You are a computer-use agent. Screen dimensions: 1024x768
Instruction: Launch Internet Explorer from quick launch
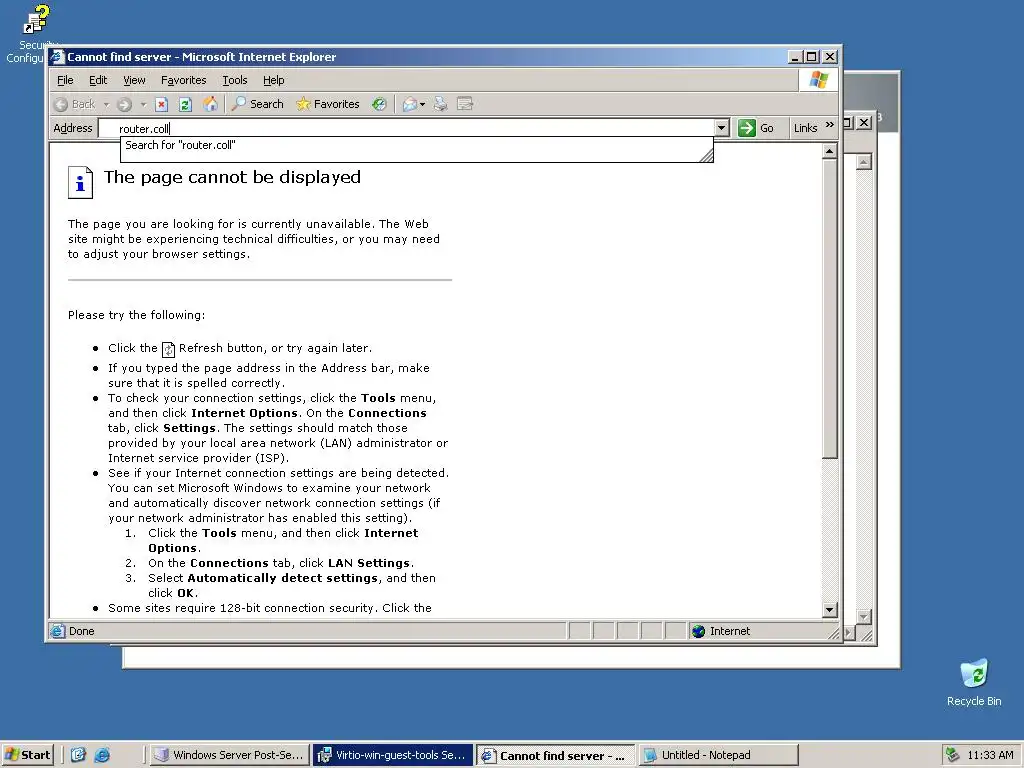(x=102, y=755)
